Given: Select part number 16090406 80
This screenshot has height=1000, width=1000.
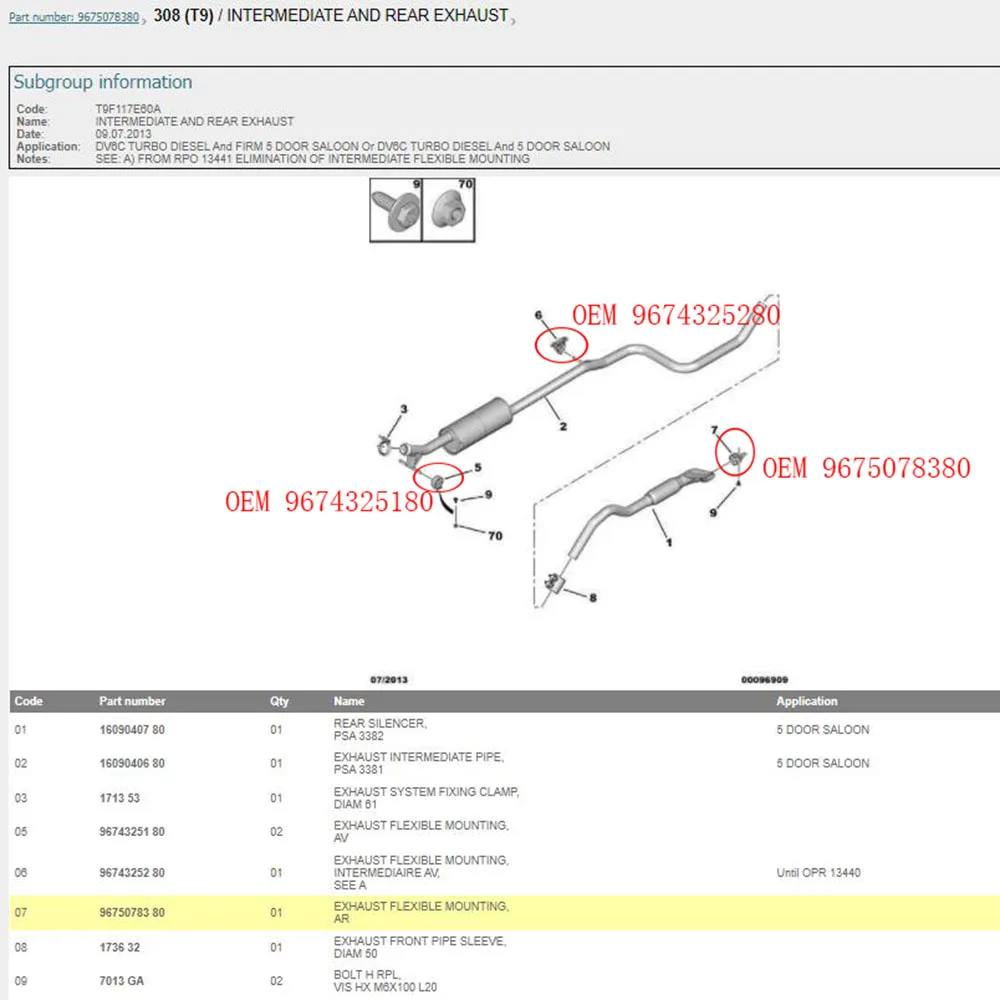Looking at the screenshot, I should (132, 763).
